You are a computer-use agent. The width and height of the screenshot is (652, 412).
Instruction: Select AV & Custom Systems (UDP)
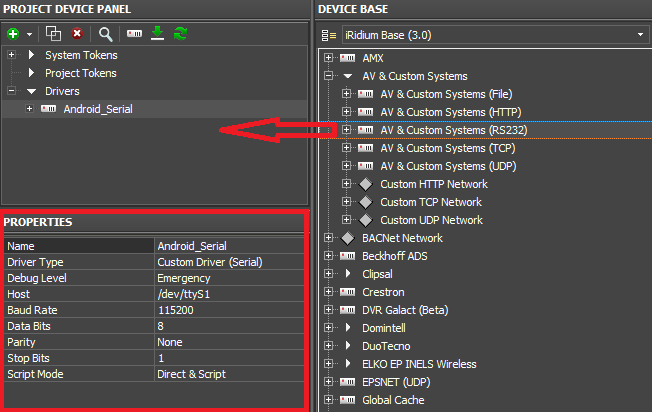pyautogui.click(x=448, y=166)
